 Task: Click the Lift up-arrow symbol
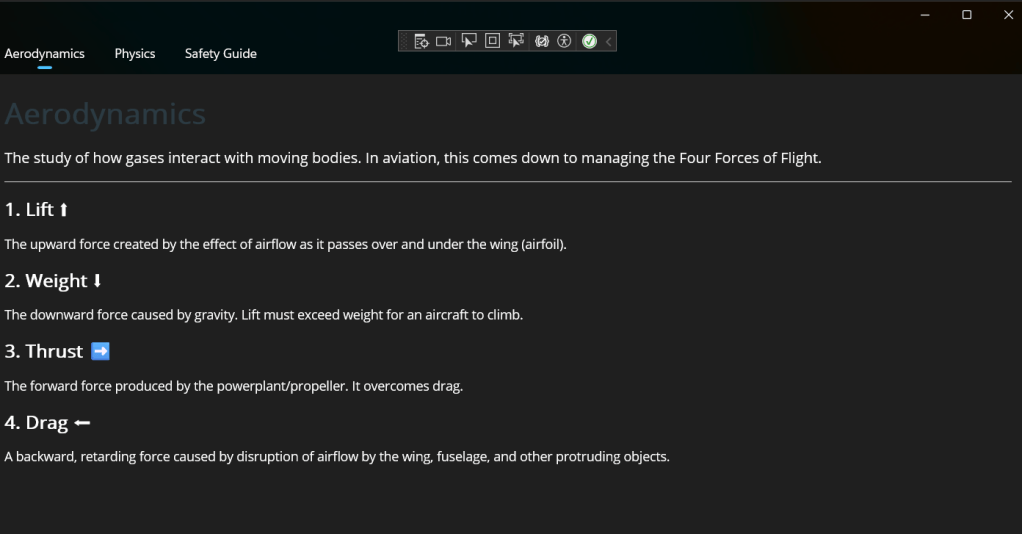pos(64,210)
